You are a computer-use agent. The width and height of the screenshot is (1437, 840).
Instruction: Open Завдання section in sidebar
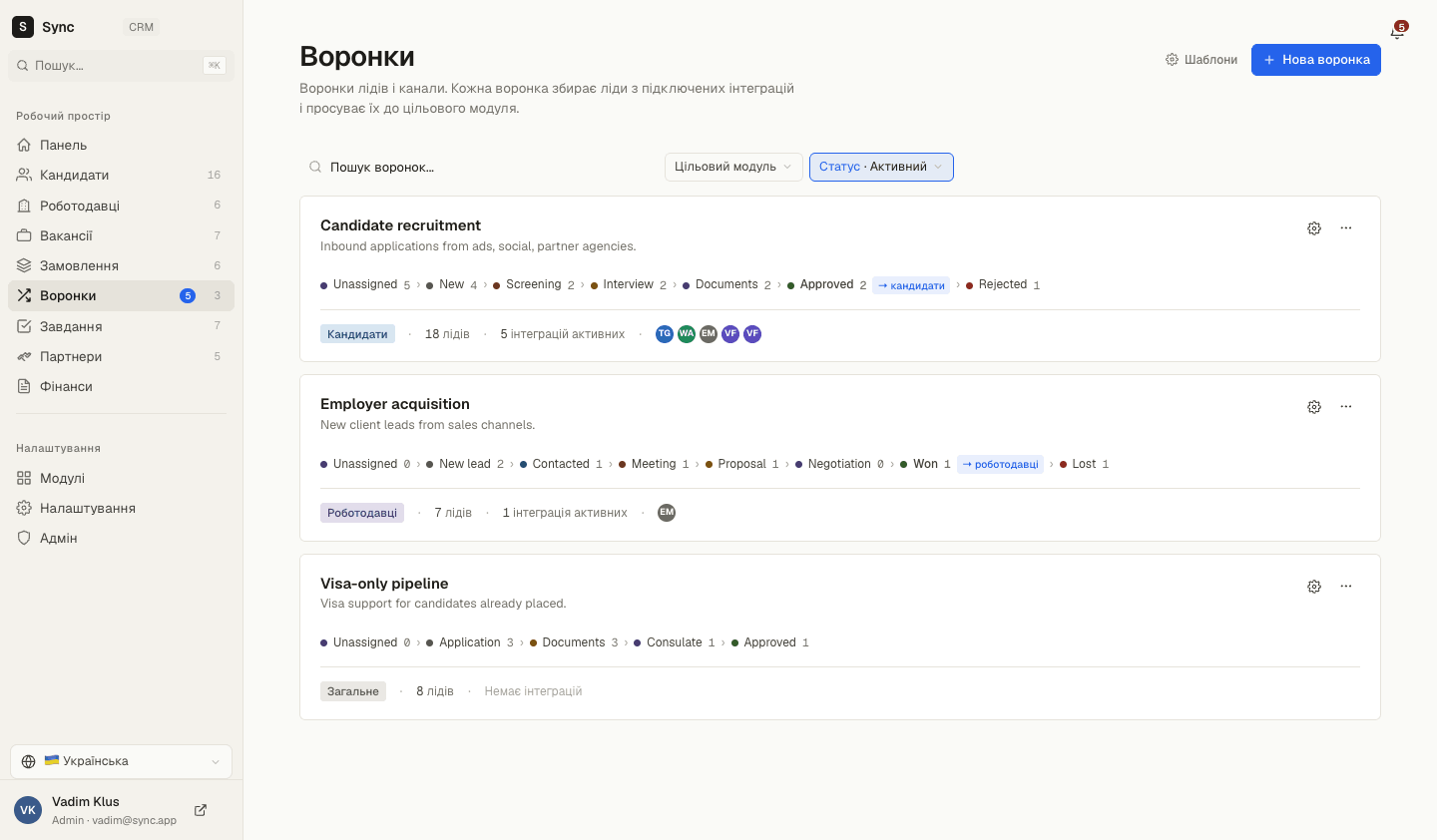(x=121, y=326)
